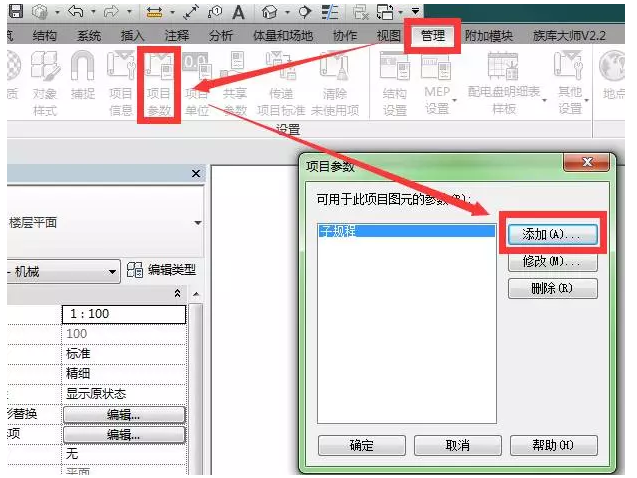Click 确定 in 项目参数 dialog
The height and width of the screenshot is (478, 637).
point(362,445)
